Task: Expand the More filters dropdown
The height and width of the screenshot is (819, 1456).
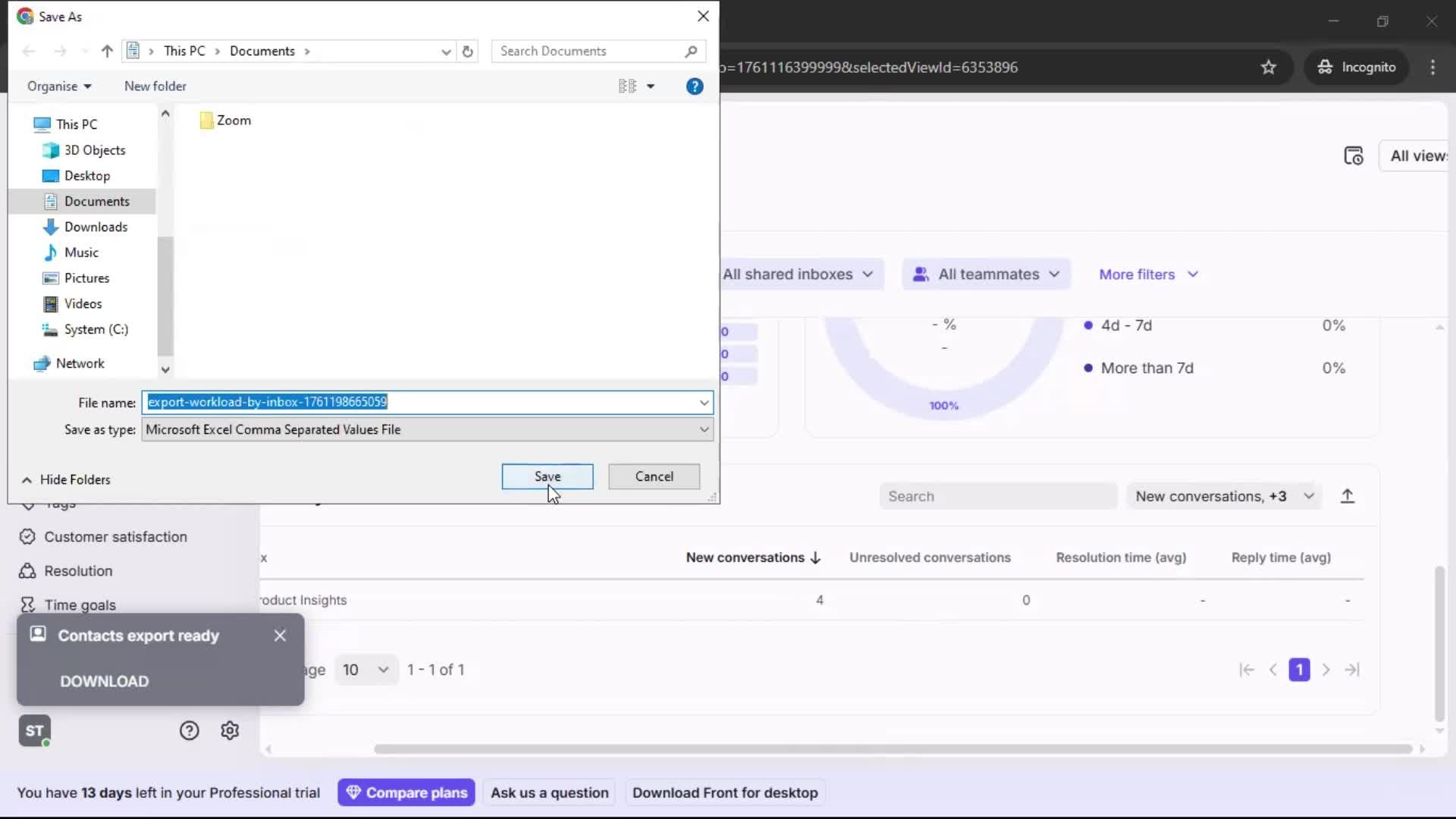Action: [1147, 274]
